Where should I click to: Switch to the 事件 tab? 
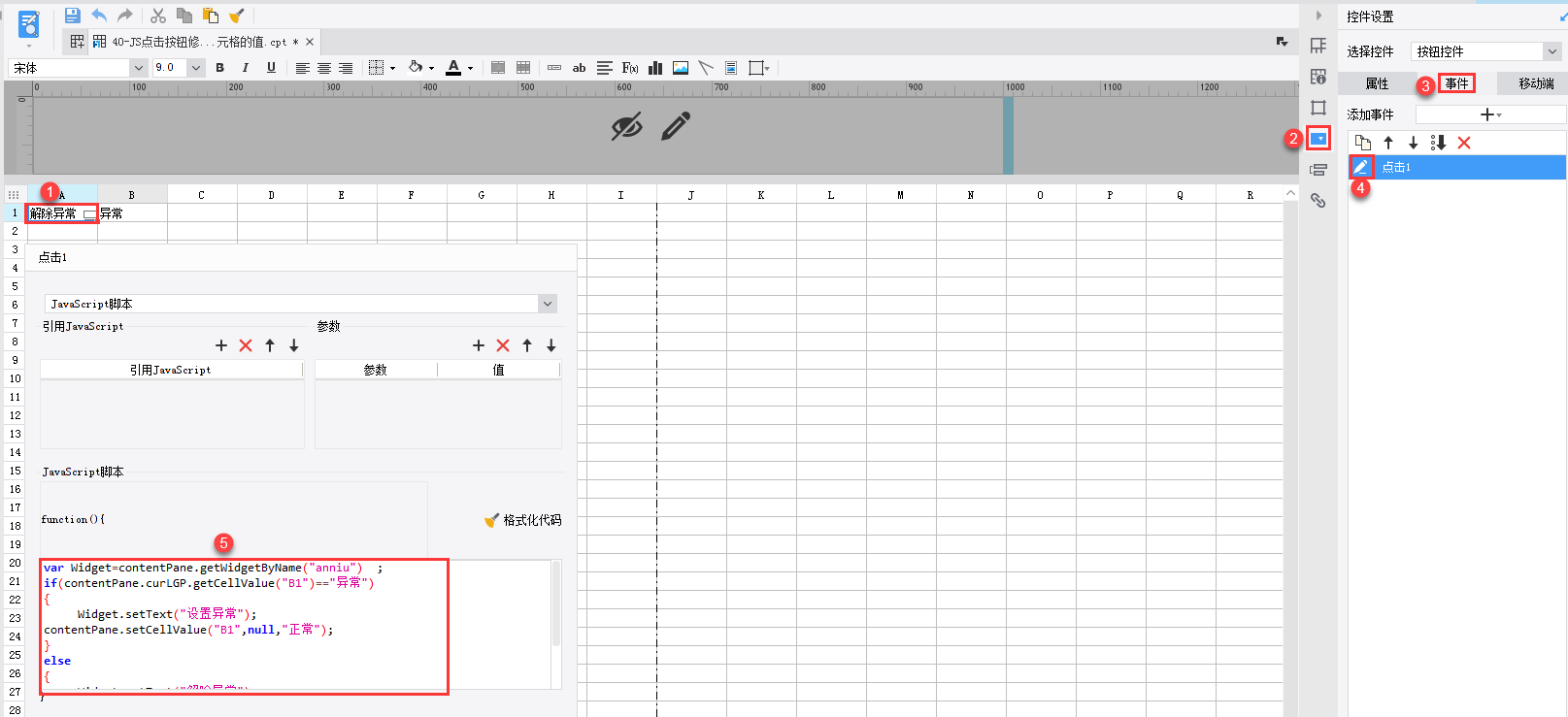1456,83
